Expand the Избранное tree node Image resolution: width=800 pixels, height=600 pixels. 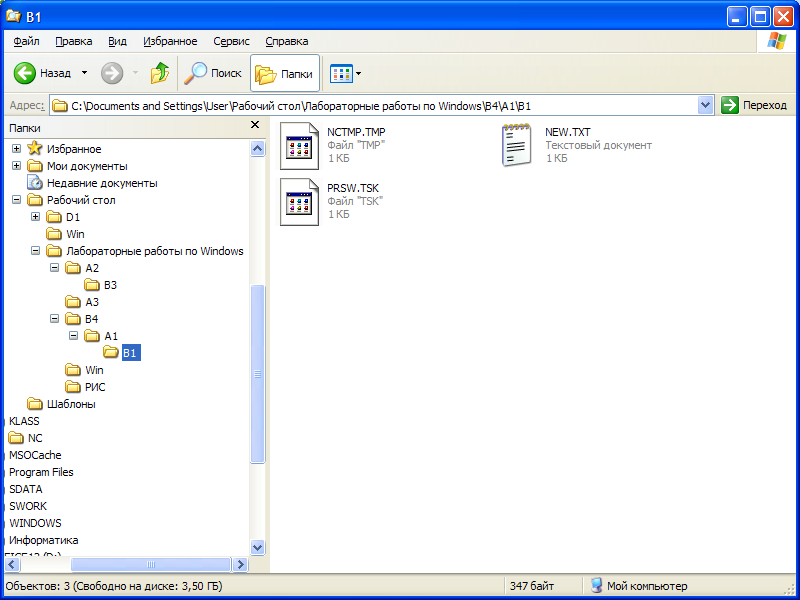[16, 148]
